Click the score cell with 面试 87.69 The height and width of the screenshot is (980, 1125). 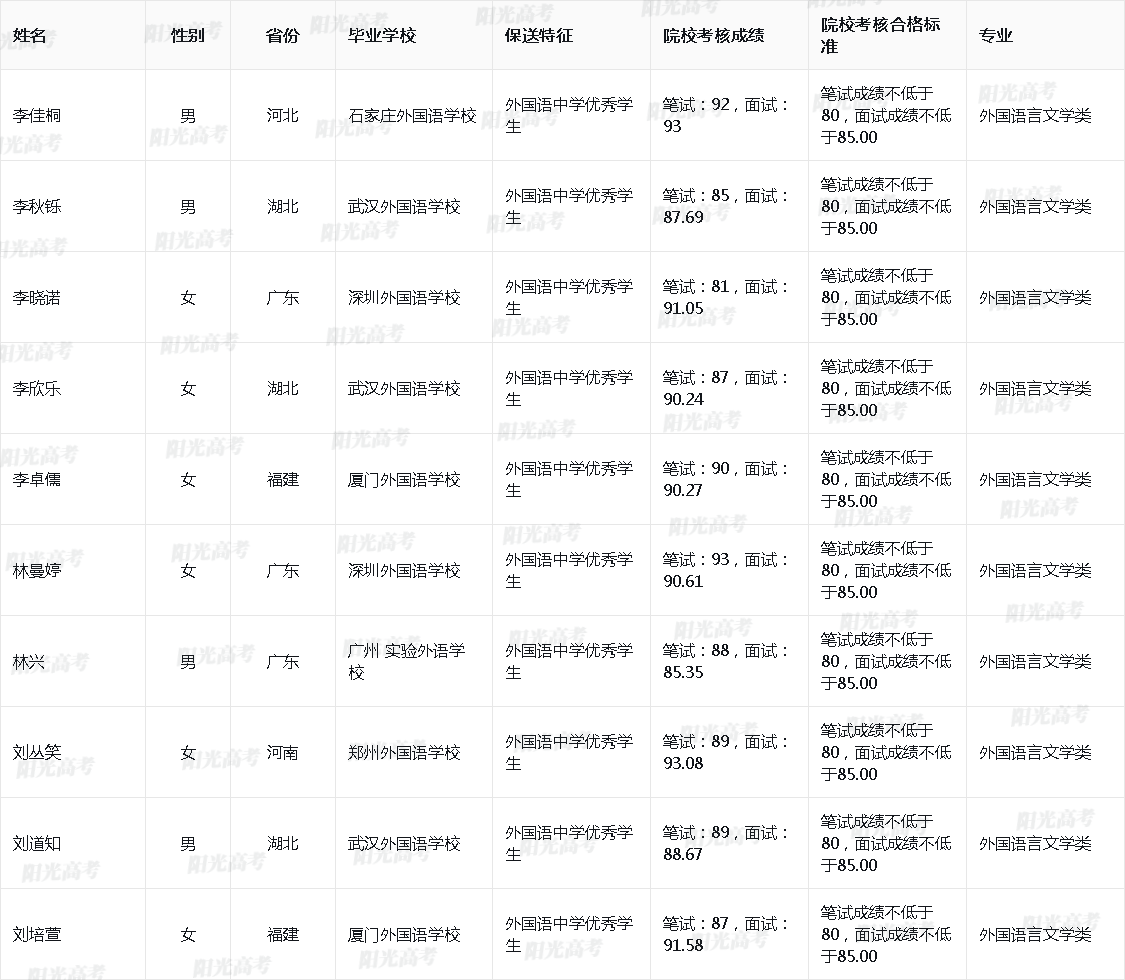tap(727, 206)
